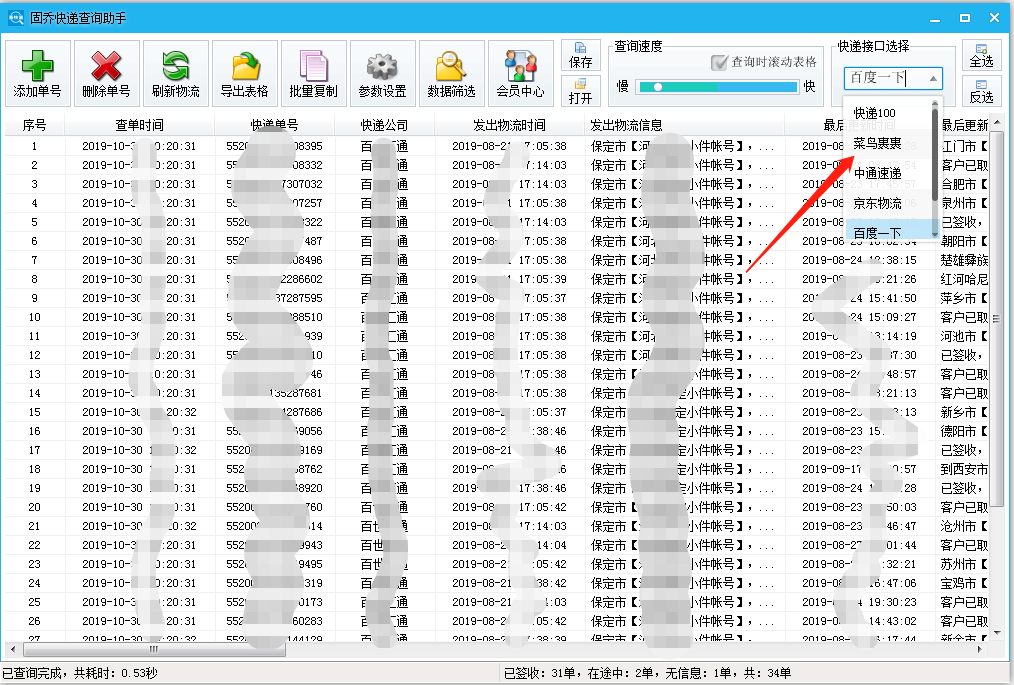The image size is (1014, 685).
Task: Select 中通速递 from dropdown list
Action: (877, 173)
